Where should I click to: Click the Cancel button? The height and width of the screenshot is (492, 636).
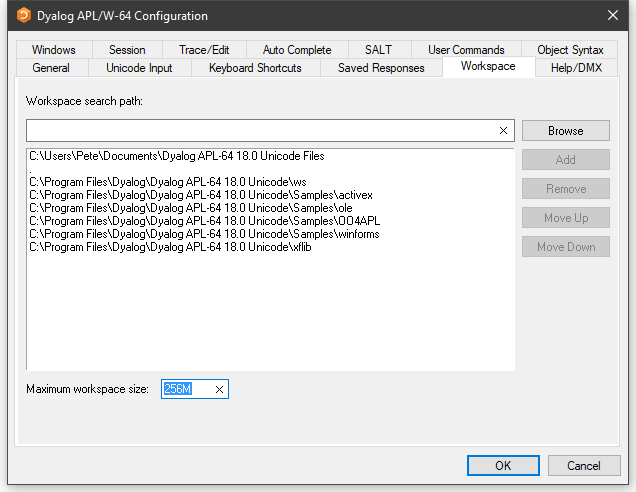[583, 466]
